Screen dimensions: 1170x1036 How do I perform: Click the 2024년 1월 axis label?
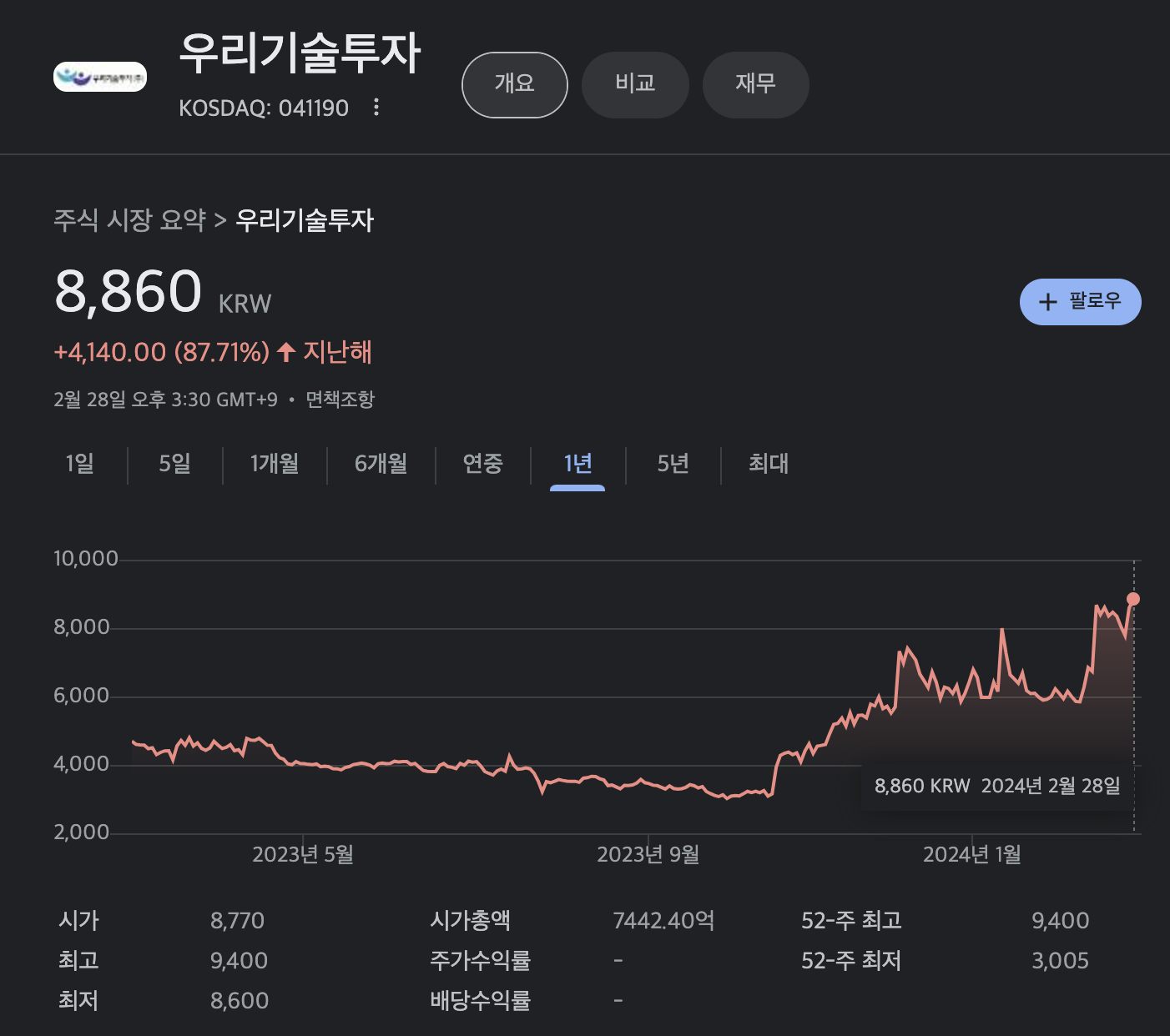[972, 855]
